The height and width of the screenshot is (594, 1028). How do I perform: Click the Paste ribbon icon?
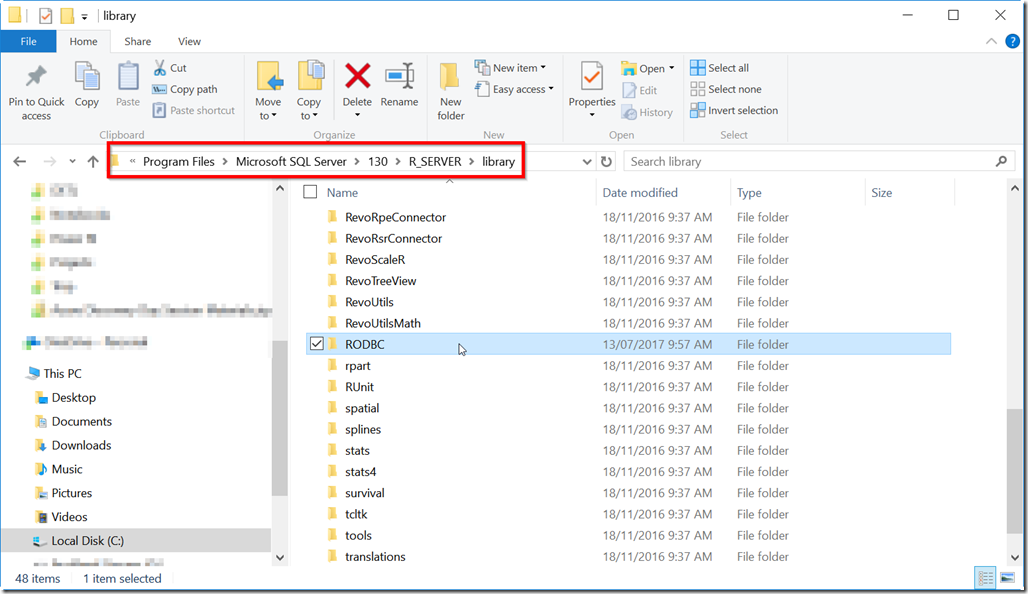click(x=128, y=77)
